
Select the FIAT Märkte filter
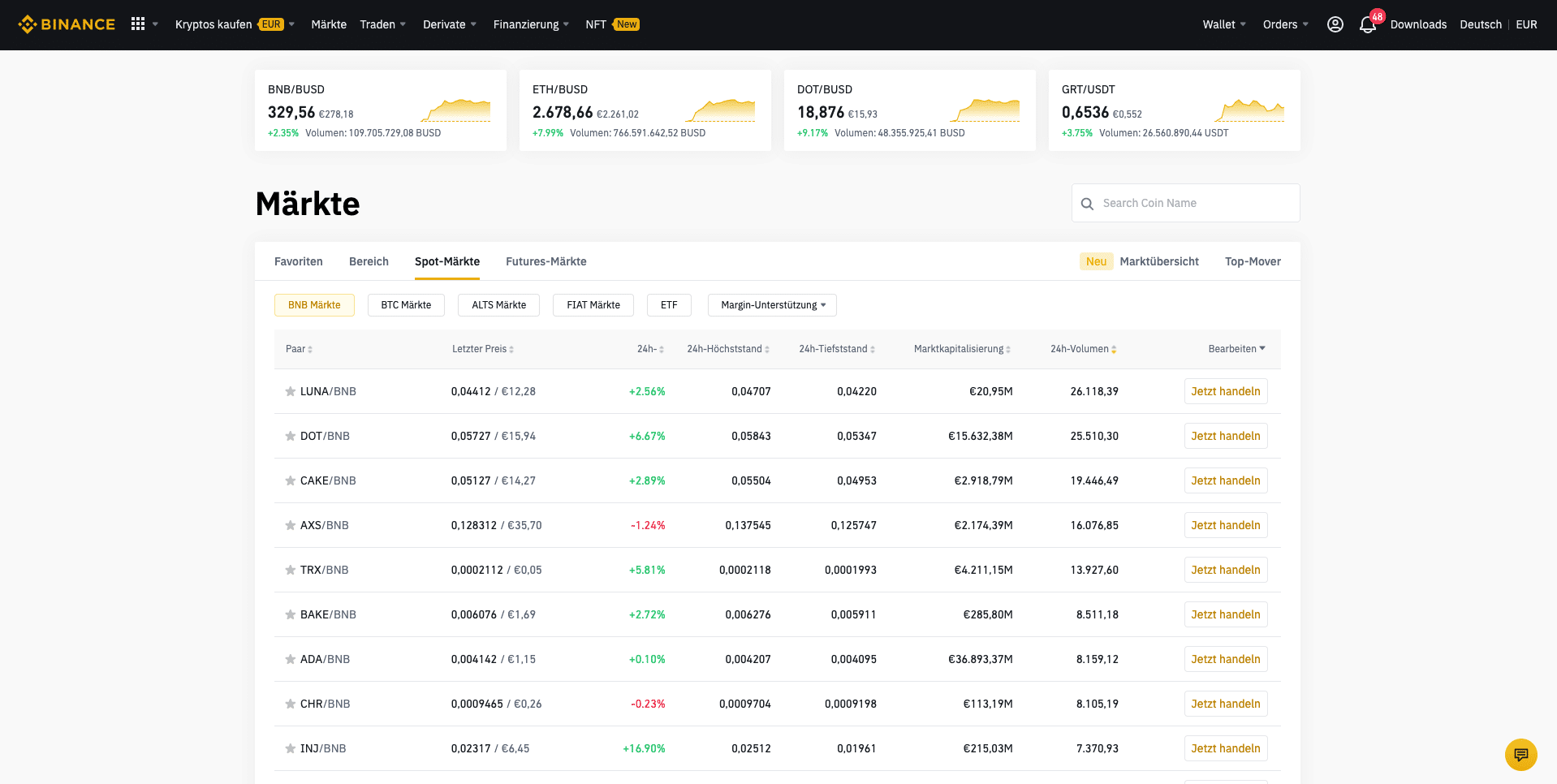(593, 305)
